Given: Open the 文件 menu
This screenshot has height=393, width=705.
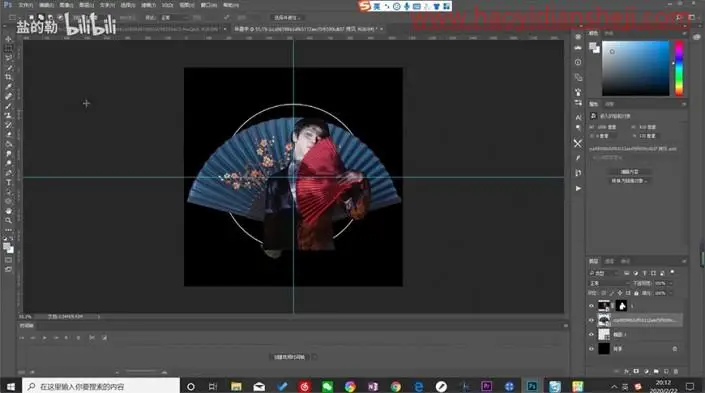Looking at the screenshot, I should point(25,5).
